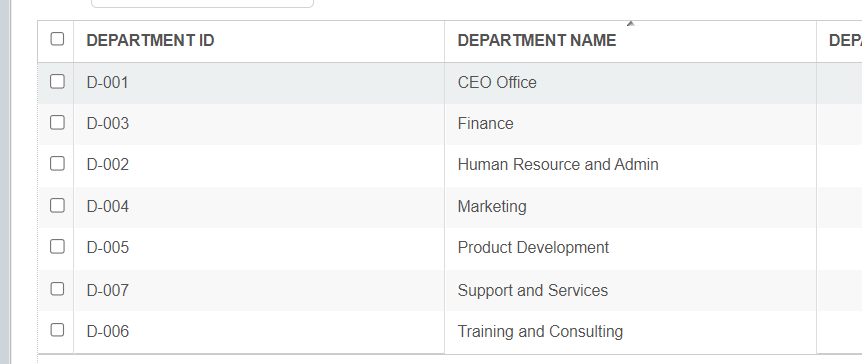
Task: Select the checkbox beside D-003
Action: [x=57, y=123]
